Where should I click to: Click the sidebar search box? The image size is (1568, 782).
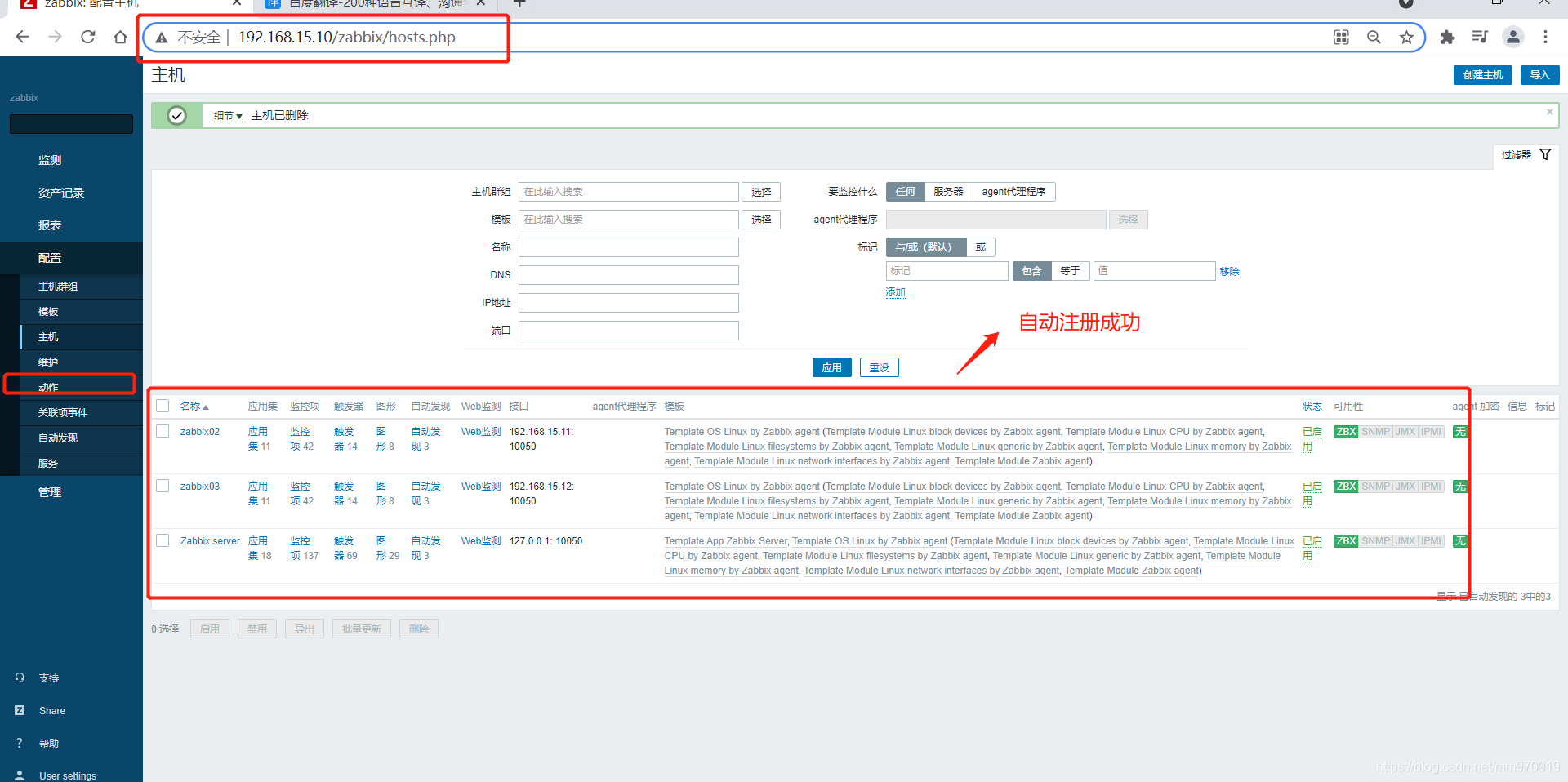[71, 124]
